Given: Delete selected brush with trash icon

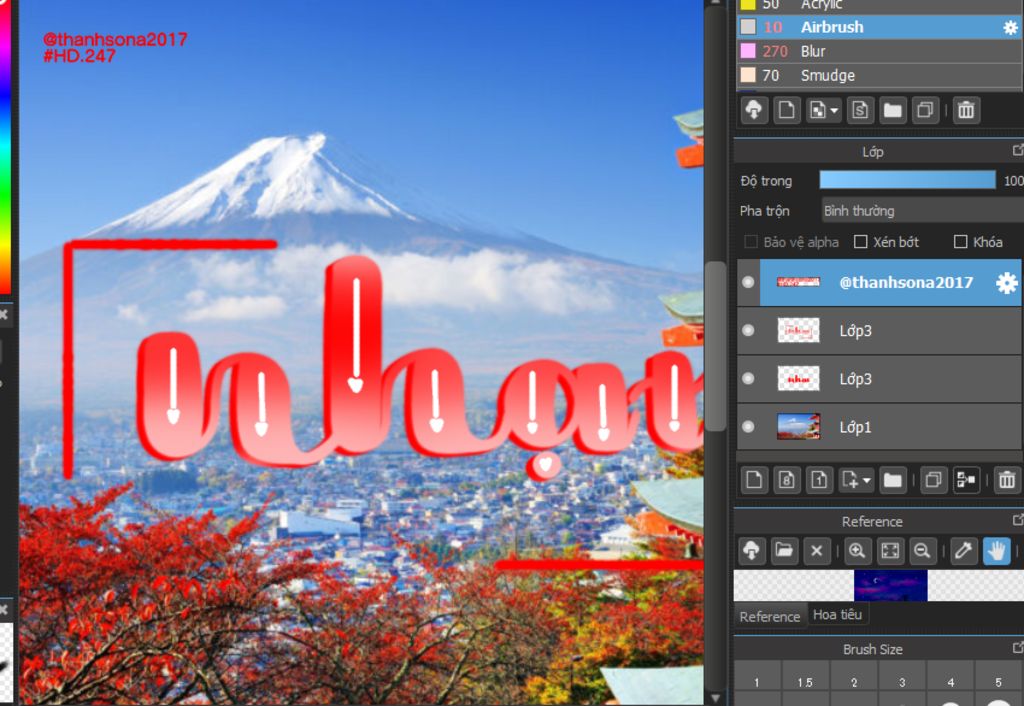Looking at the screenshot, I should (966, 110).
